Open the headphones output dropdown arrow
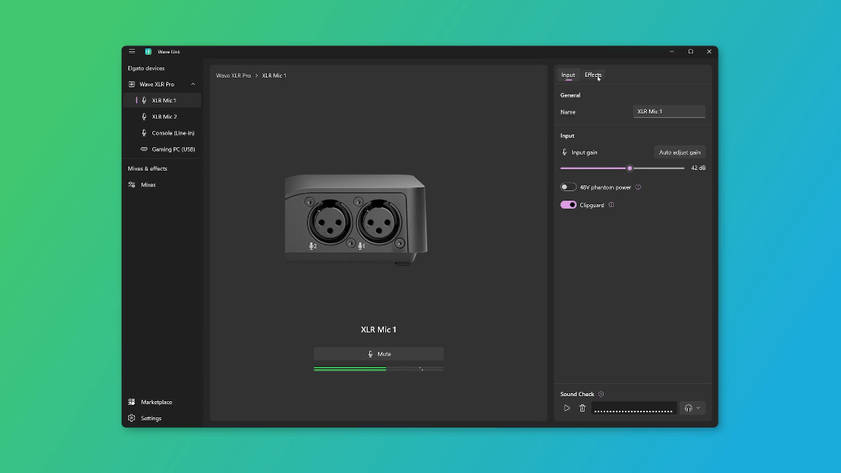Viewport: 841px width, 473px height. point(698,408)
